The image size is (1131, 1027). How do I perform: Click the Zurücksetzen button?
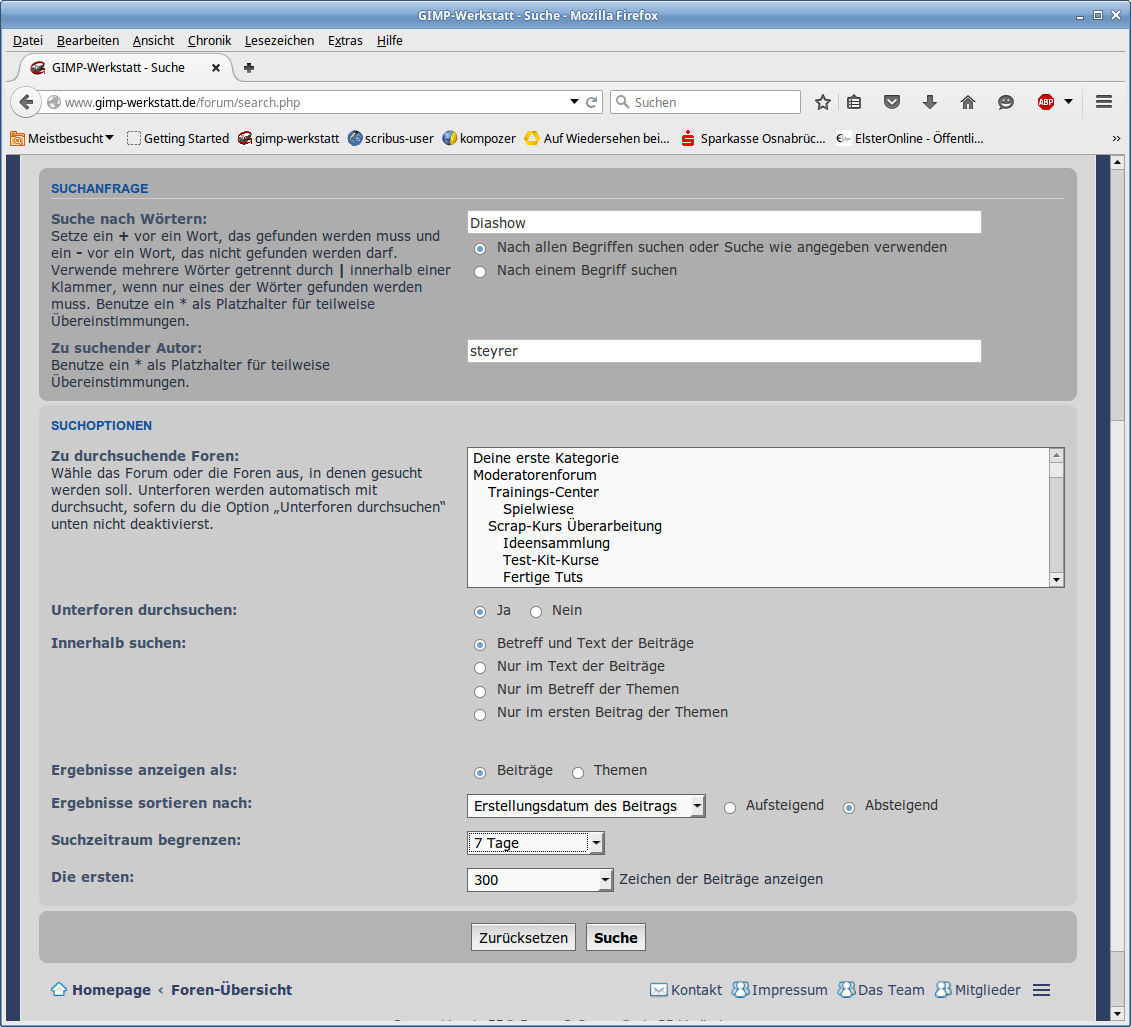523,938
